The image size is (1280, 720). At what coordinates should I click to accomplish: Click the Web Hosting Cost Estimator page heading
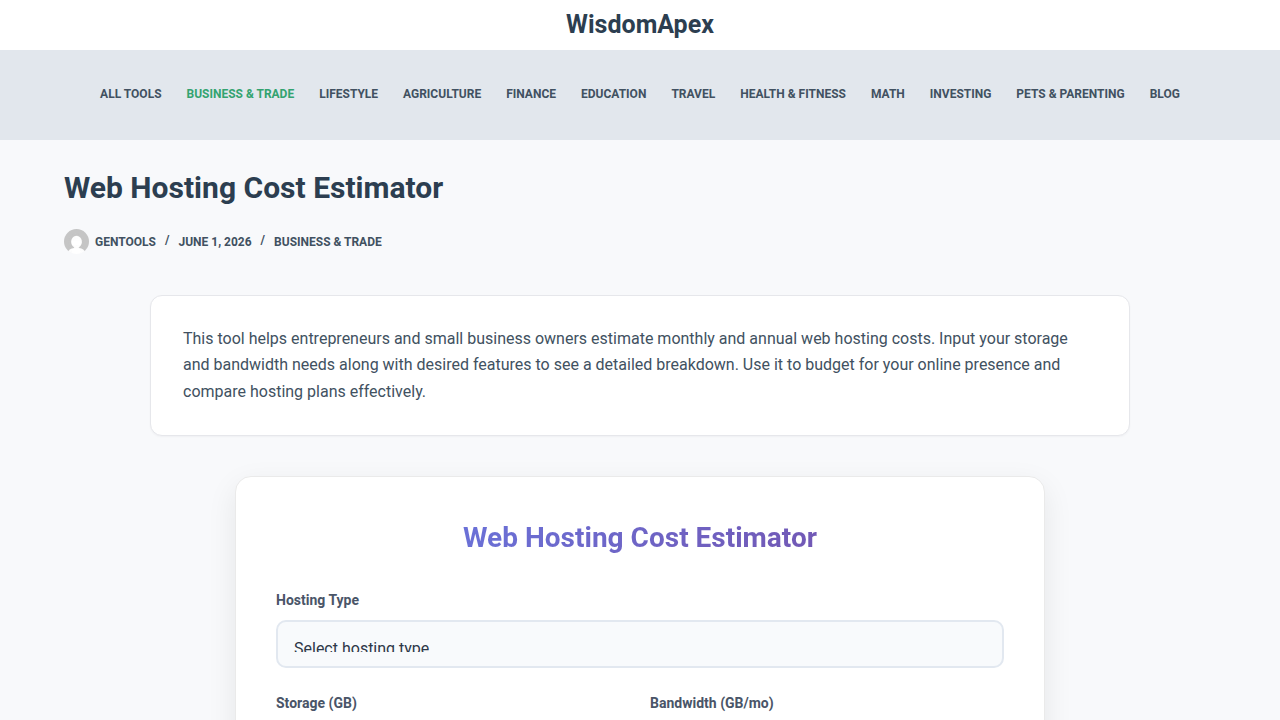(254, 188)
